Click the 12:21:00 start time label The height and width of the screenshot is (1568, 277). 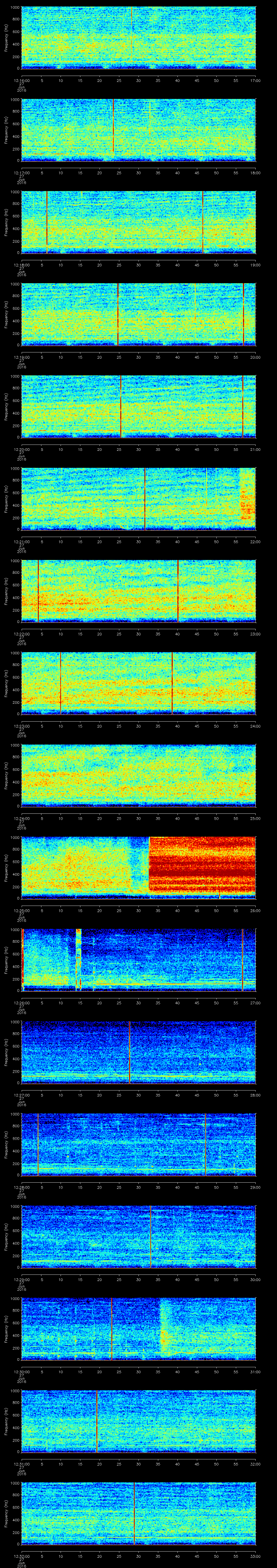[21, 542]
